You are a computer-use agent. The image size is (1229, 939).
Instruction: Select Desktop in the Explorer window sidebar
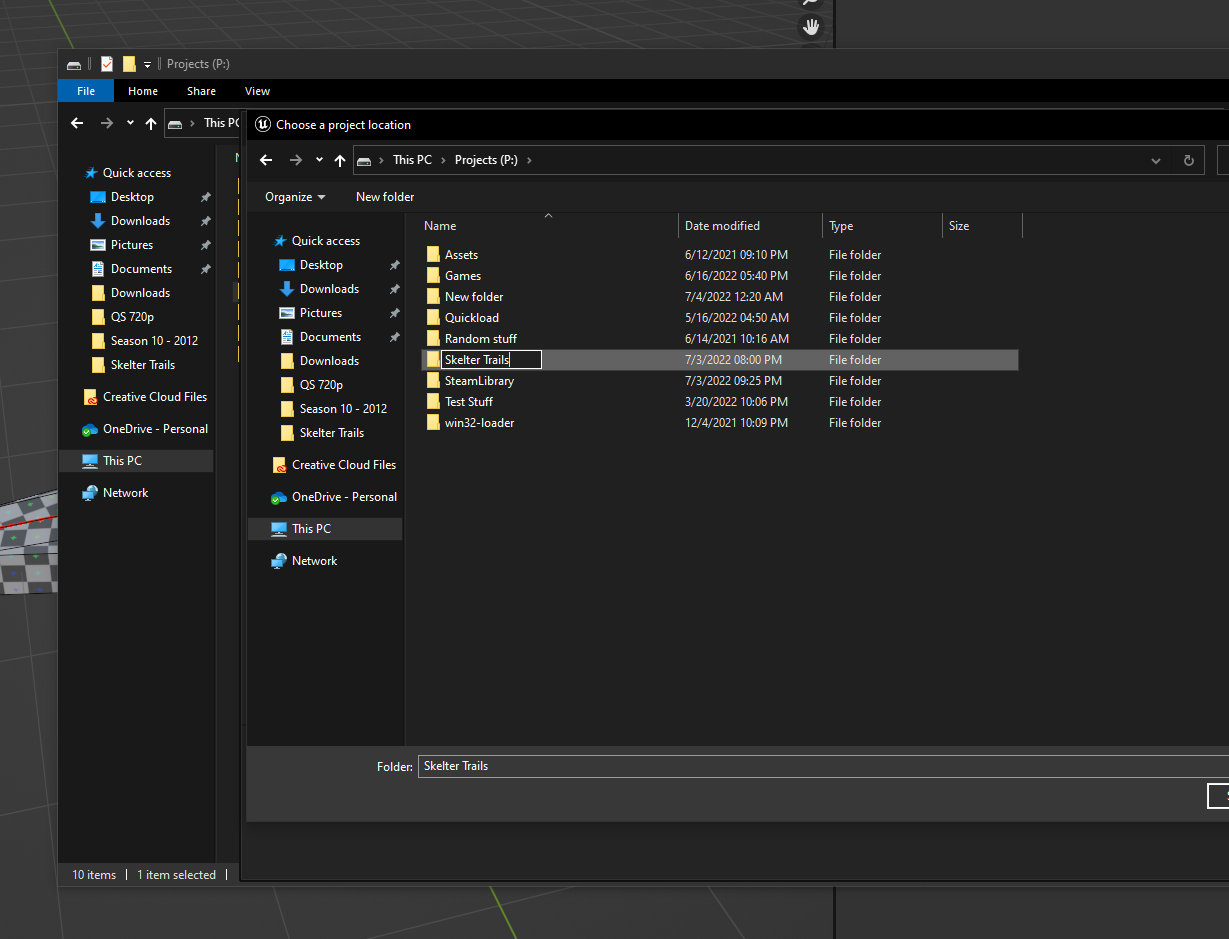pos(132,197)
